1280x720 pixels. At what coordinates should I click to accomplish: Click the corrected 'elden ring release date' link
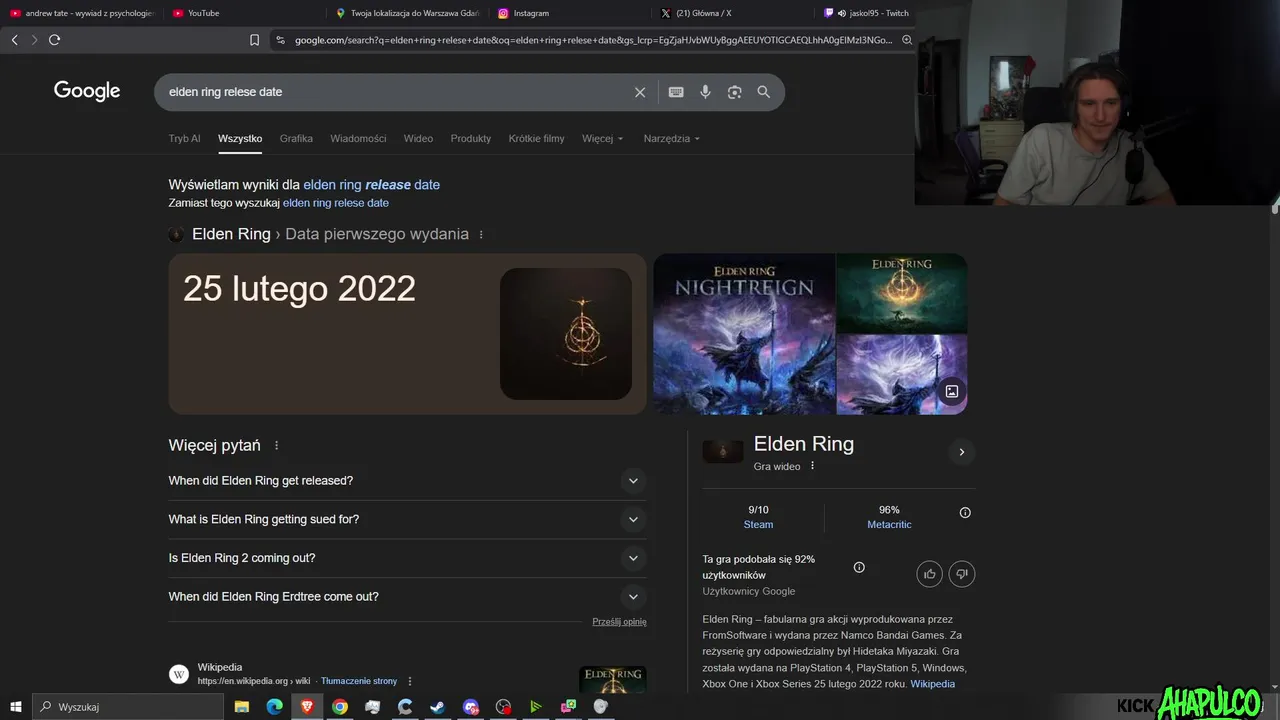371,185
